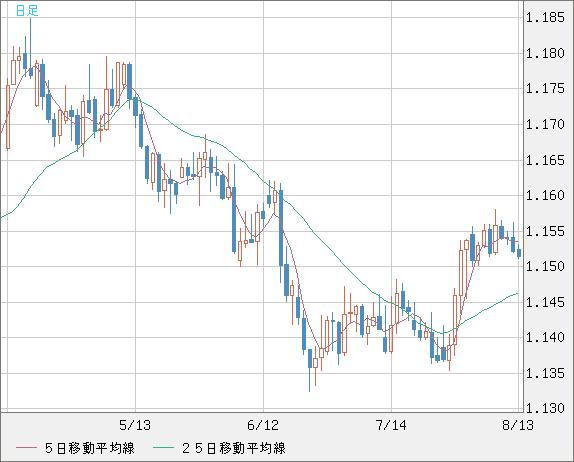Click the pink 5-day average legend line
This screenshot has width=574, height=462.
tap(26, 448)
